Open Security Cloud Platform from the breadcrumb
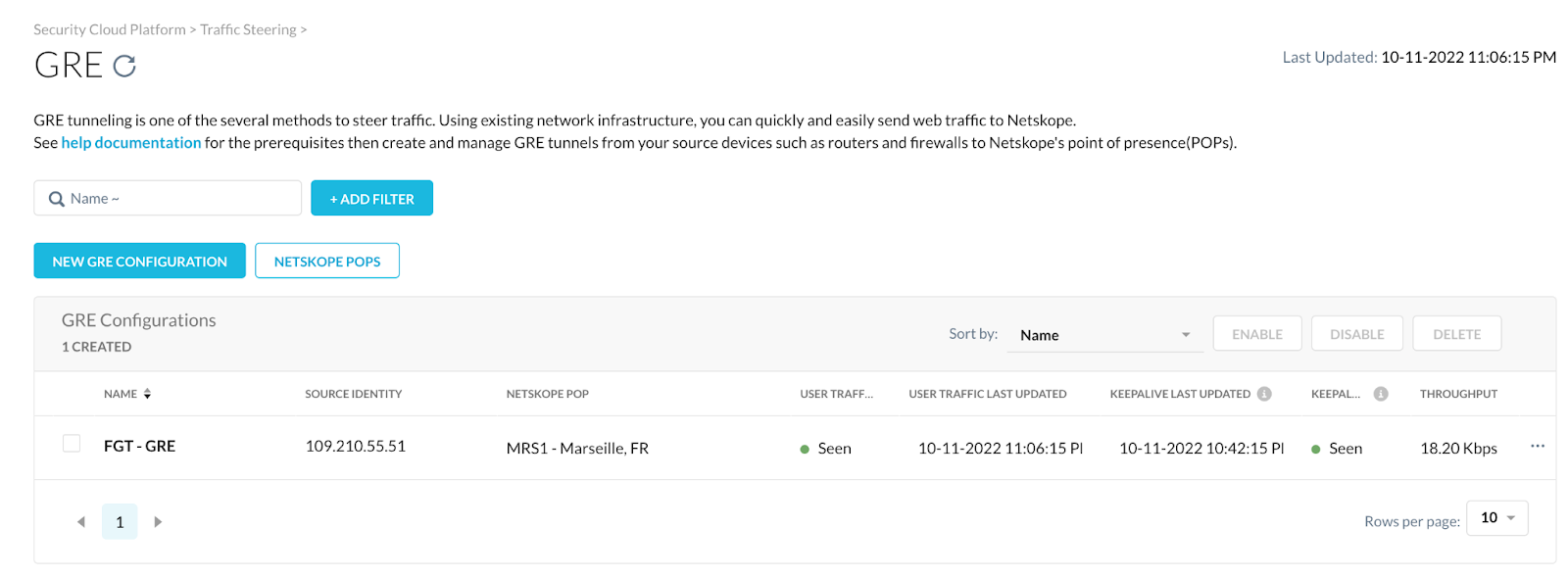The image size is (1568, 577). coord(109,29)
